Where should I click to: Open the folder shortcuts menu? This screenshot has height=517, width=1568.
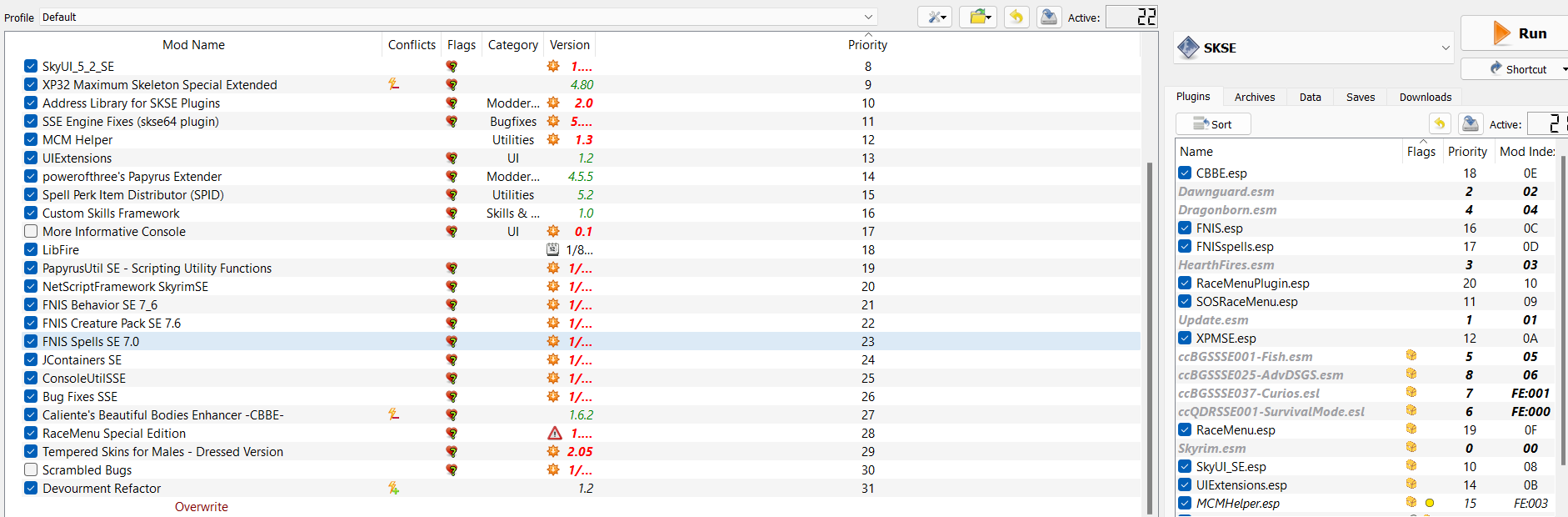point(978,17)
